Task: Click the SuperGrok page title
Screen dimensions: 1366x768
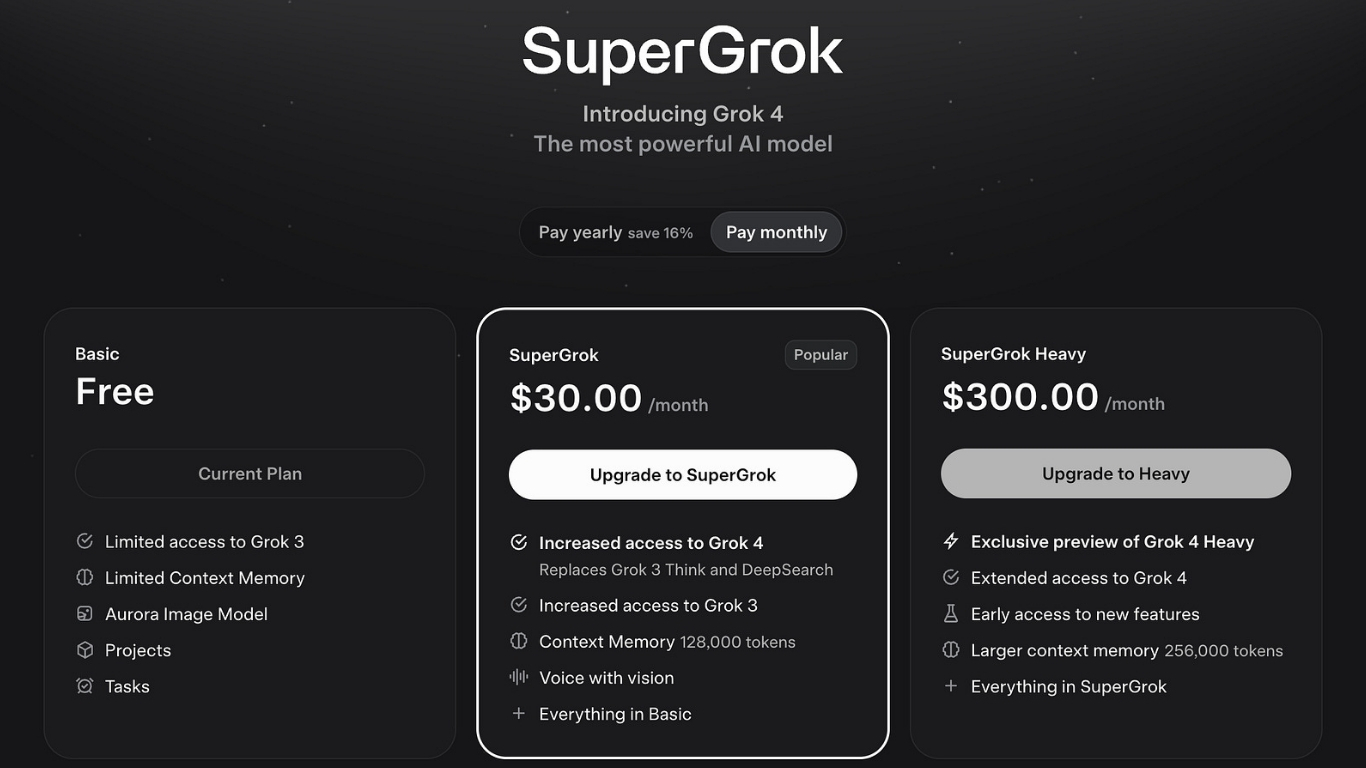Action: pyautogui.click(x=682, y=52)
